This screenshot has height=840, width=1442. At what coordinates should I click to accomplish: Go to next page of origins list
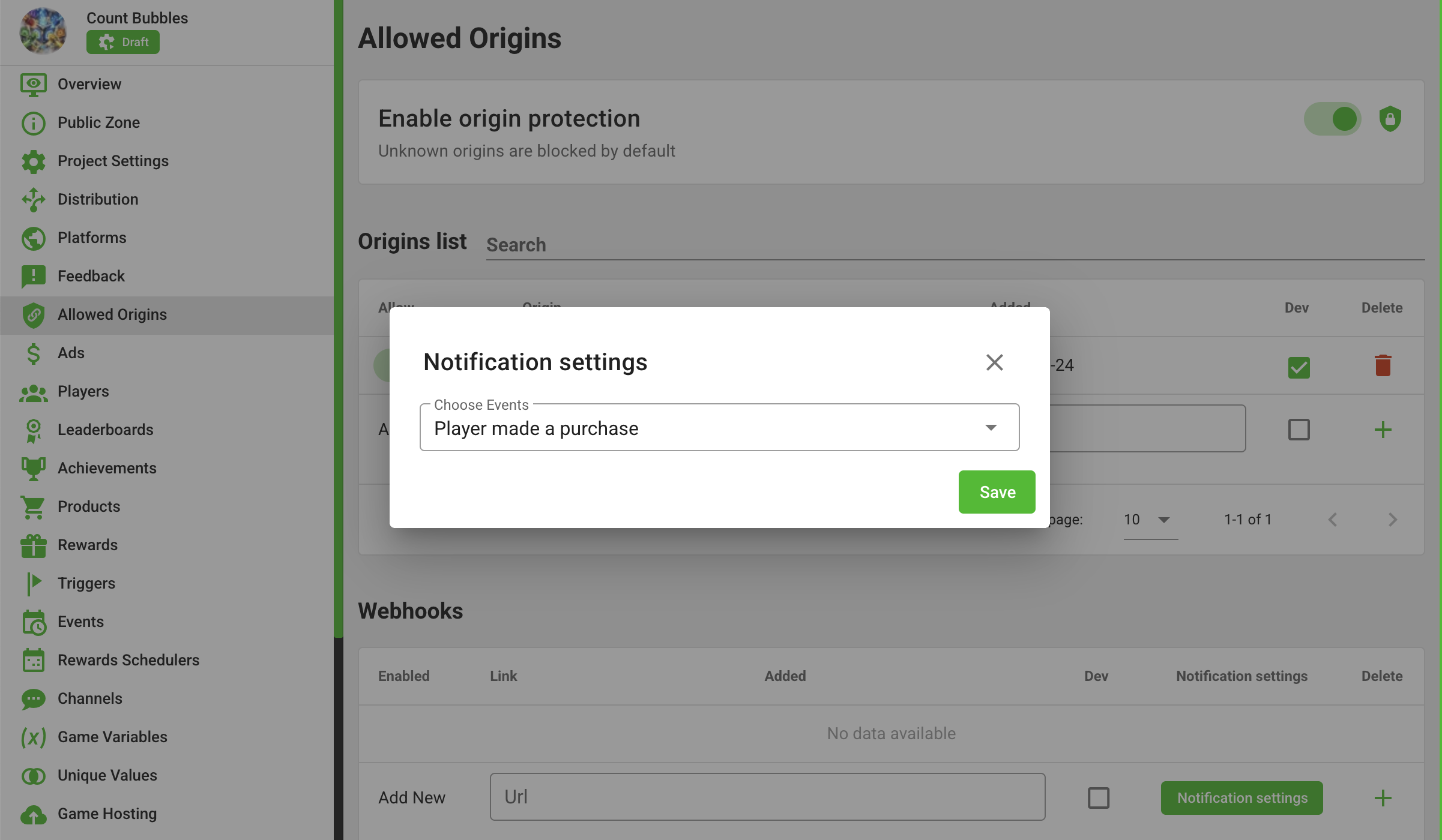pos(1393,520)
